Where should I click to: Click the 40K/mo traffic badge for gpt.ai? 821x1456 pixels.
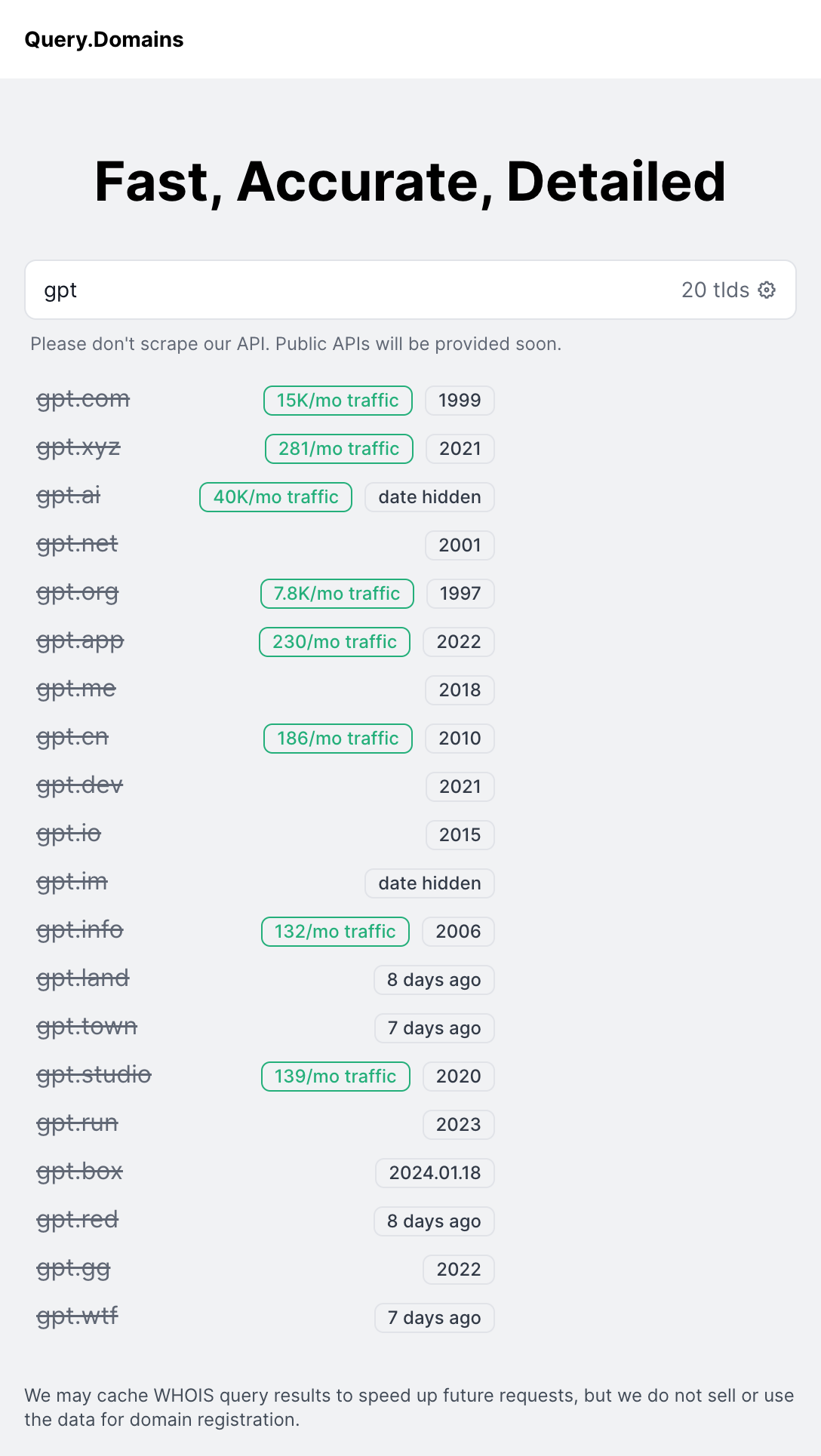pyautogui.click(x=275, y=496)
